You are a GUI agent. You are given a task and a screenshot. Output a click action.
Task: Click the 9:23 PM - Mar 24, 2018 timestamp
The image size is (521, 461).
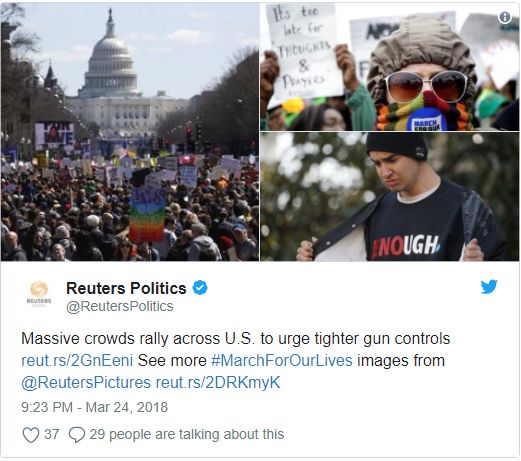95,407
